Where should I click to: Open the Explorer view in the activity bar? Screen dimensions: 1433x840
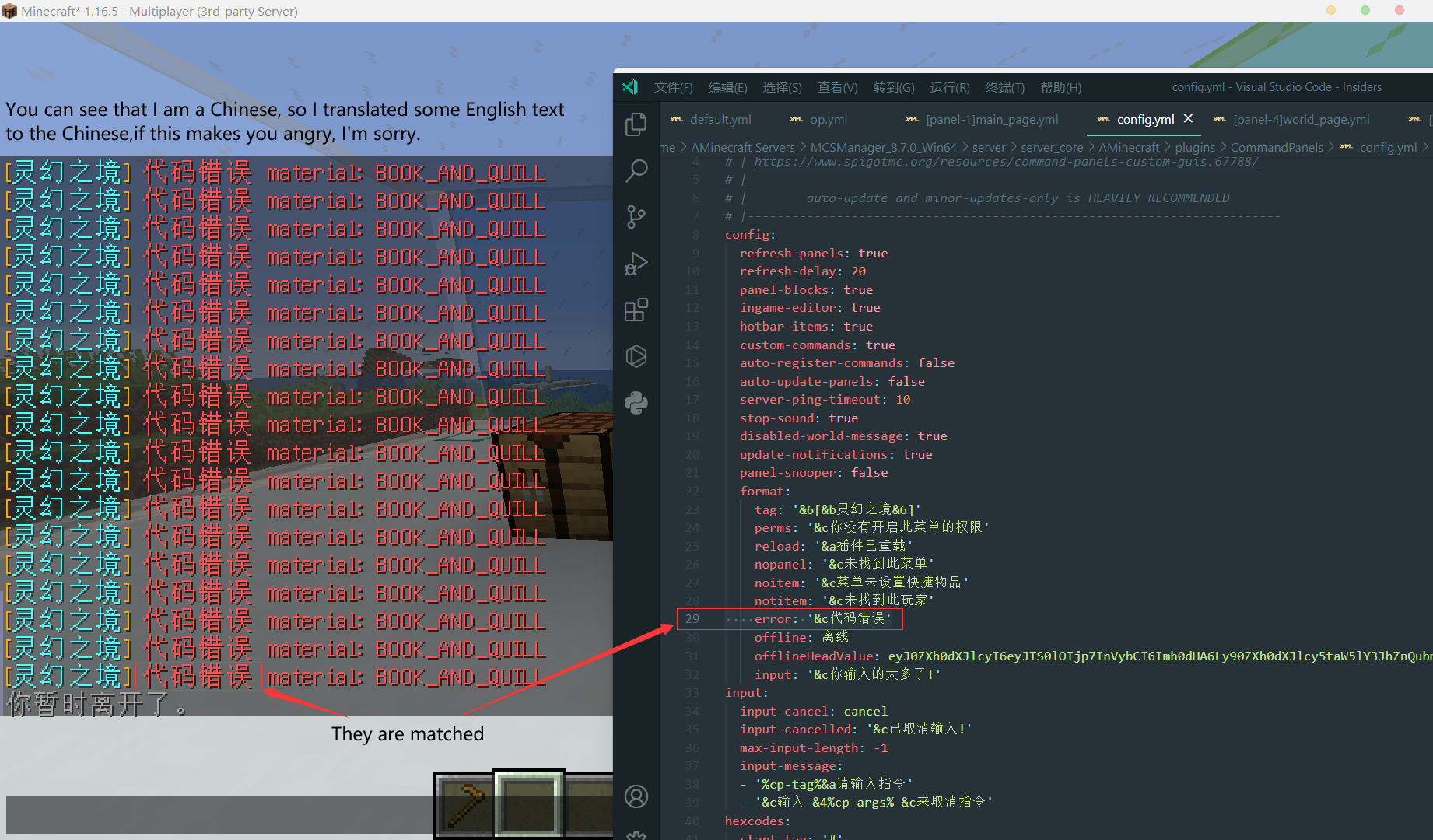point(636,123)
